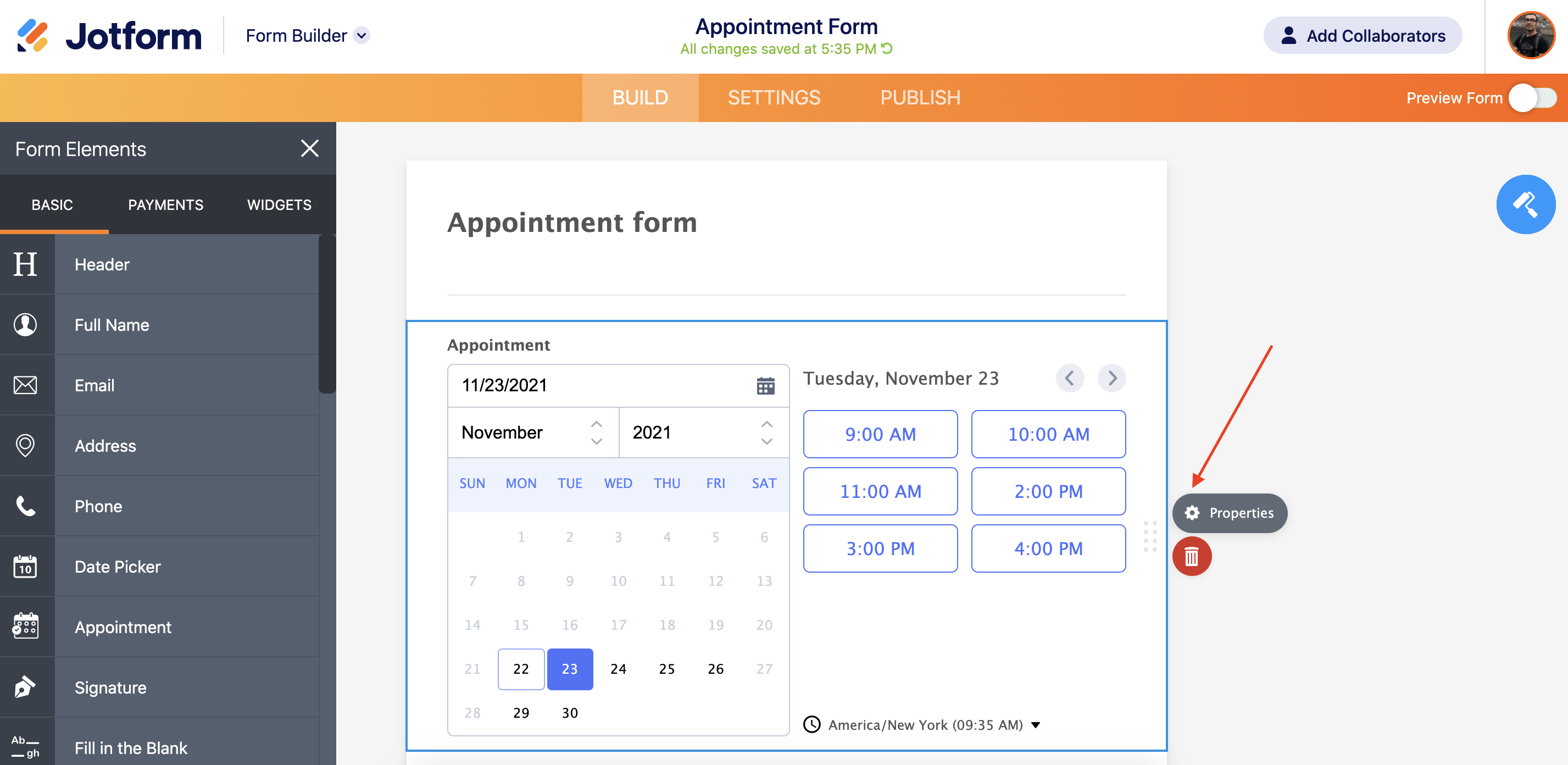The image size is (1568, 765).
Task: Click the revert changes history icon
Action: pyautogui.click(x=887, y=49)
